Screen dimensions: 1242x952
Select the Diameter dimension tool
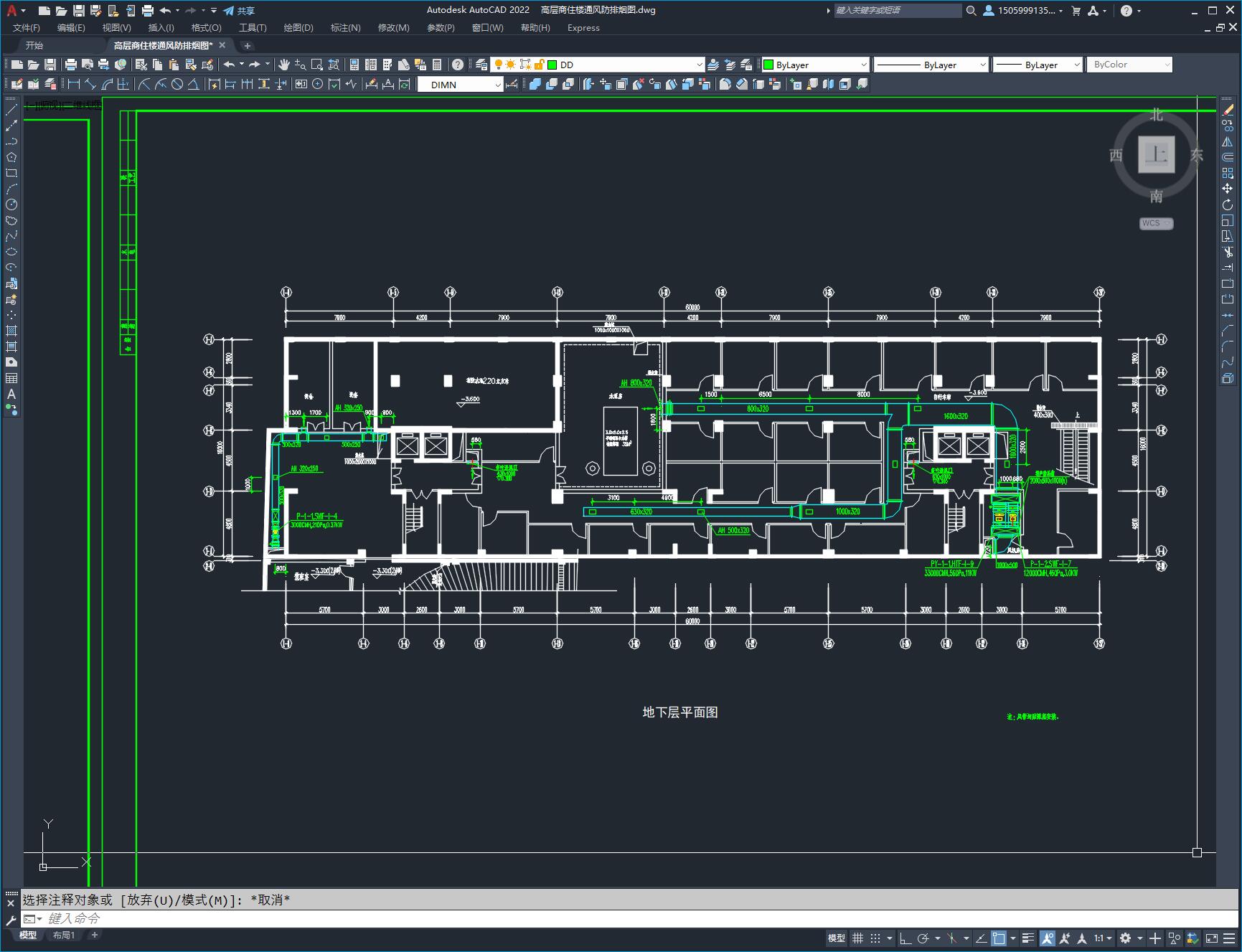coord(177,85)
